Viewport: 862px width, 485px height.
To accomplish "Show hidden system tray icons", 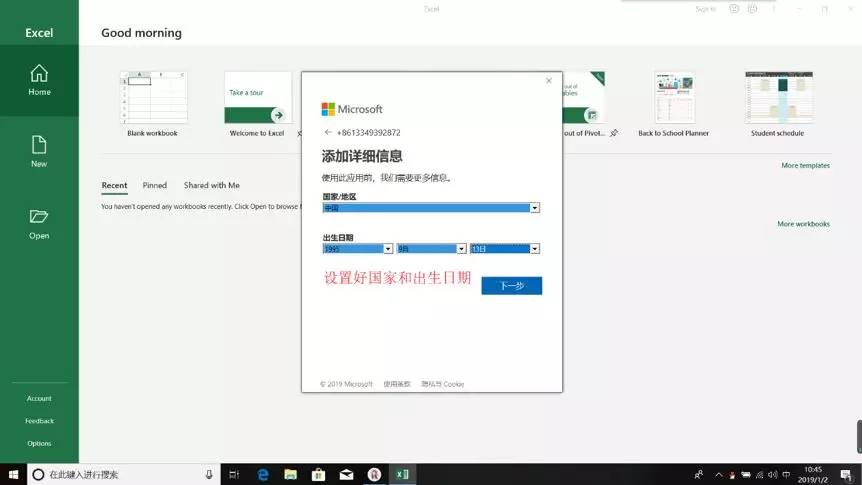I will click(719, 474).
